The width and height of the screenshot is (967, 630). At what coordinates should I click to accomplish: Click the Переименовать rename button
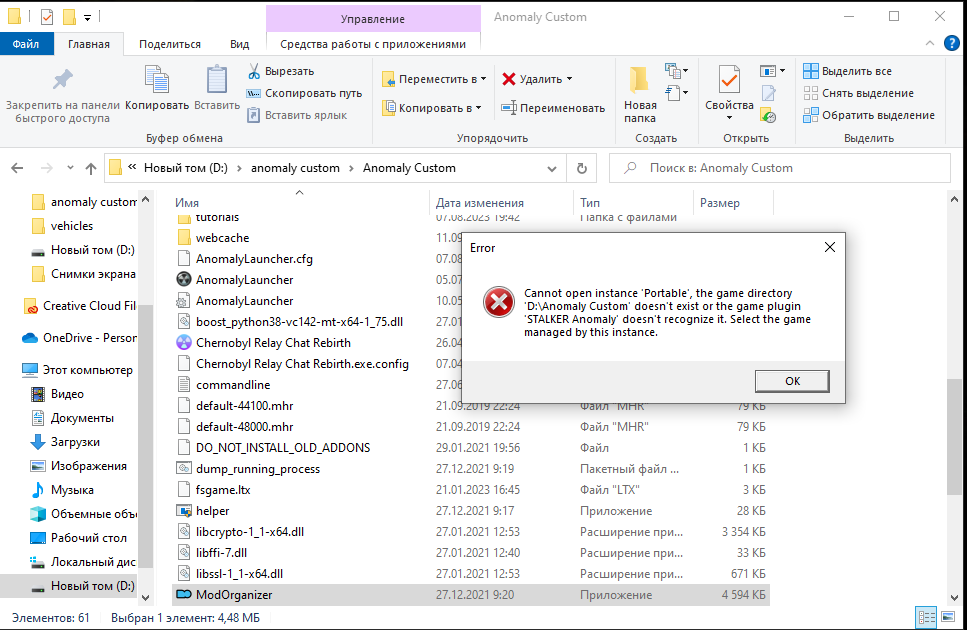pos(553,108)
